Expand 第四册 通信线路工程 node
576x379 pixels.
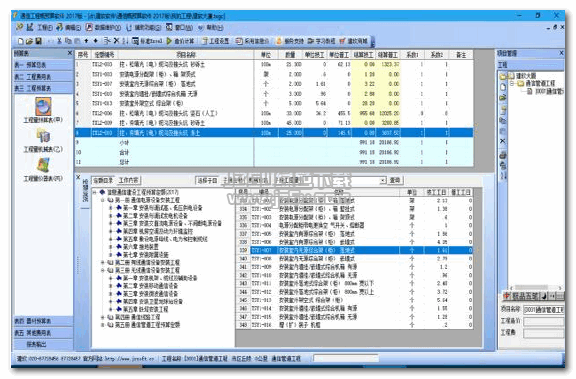(x=103, y=317)
